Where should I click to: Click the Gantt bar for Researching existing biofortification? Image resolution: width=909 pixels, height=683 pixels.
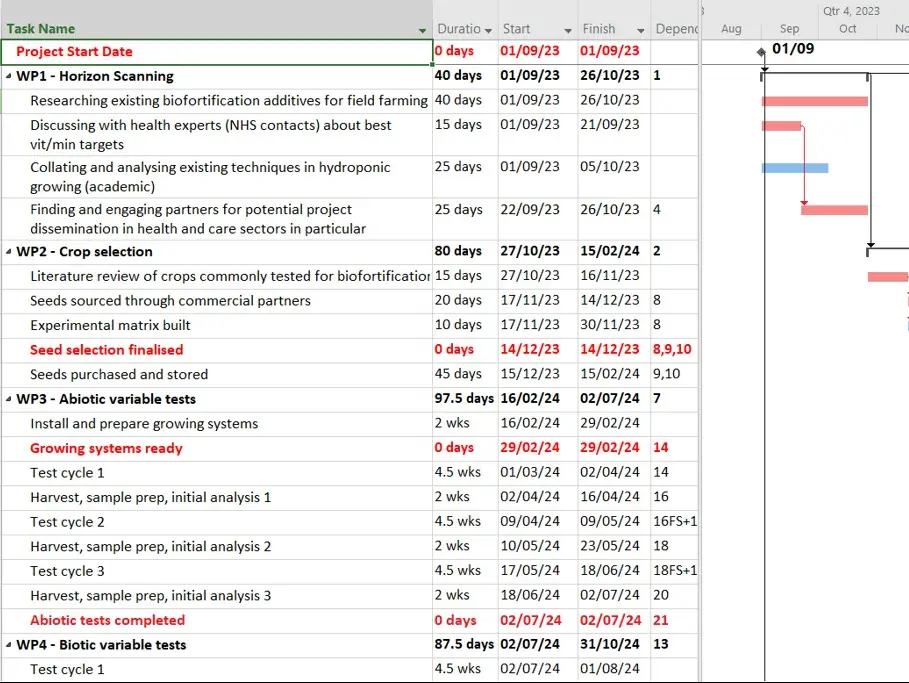coord(815,101)
